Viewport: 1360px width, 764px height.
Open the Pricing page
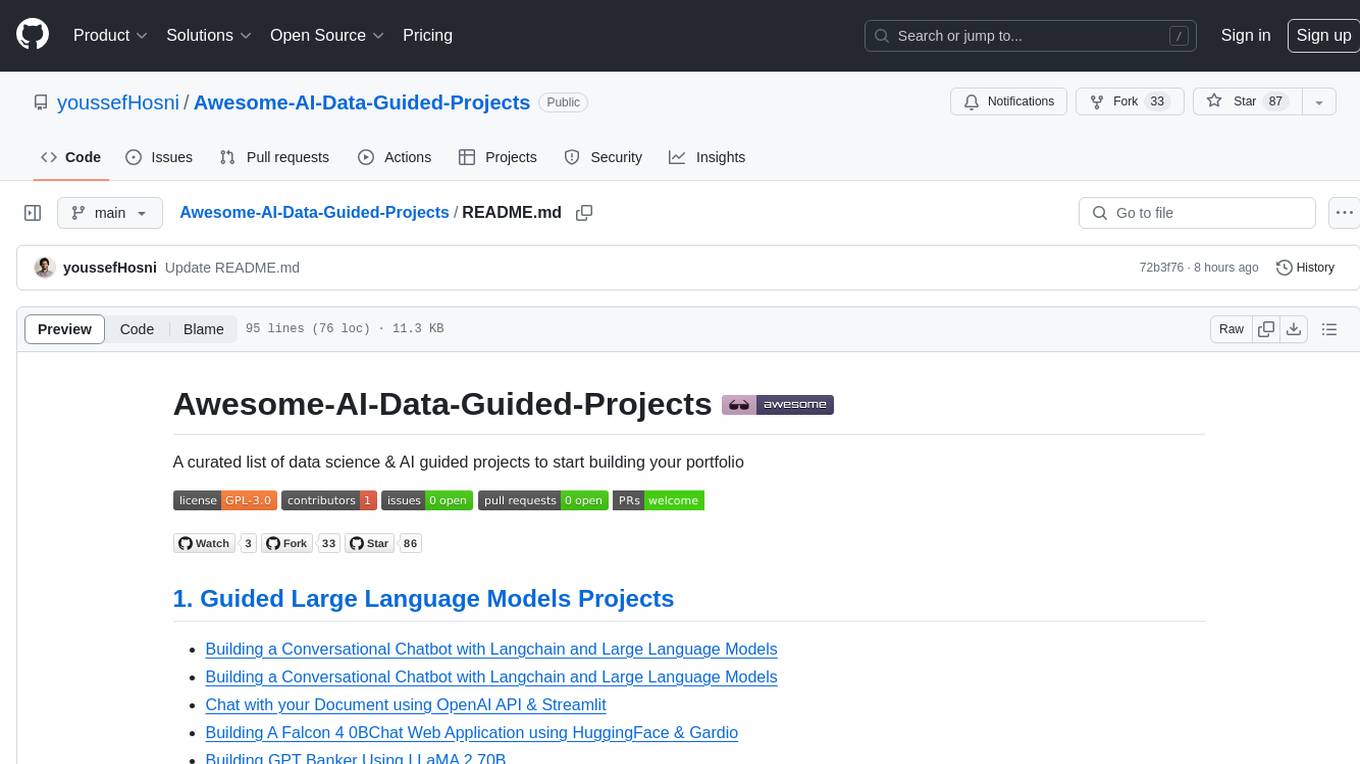(427, 35)
